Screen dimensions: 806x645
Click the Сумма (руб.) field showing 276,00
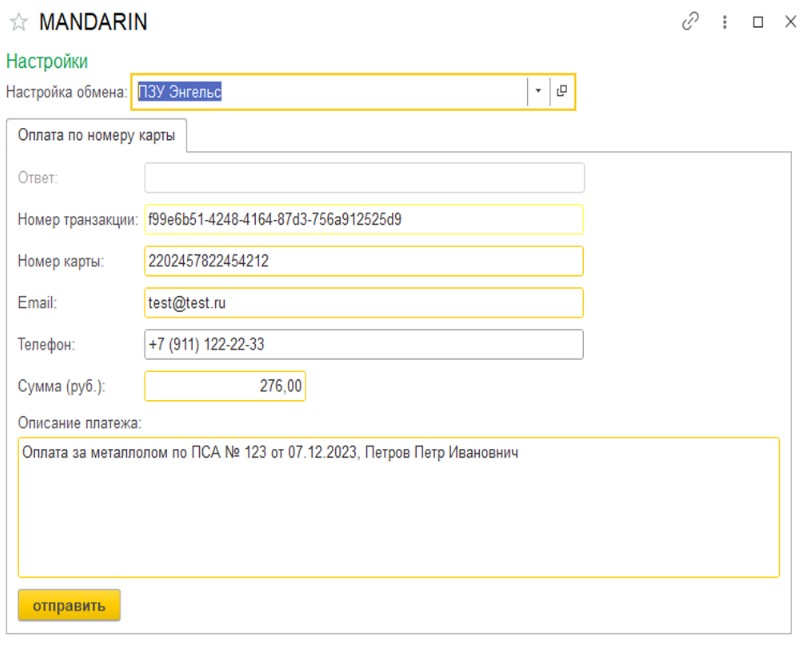[x=225, y=386]
